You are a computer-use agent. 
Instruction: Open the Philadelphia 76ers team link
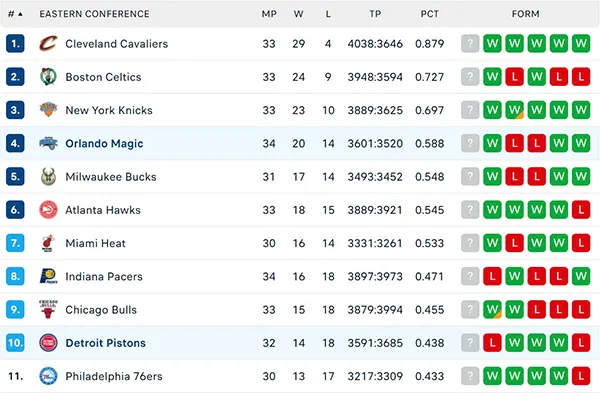tap(114, 376)
